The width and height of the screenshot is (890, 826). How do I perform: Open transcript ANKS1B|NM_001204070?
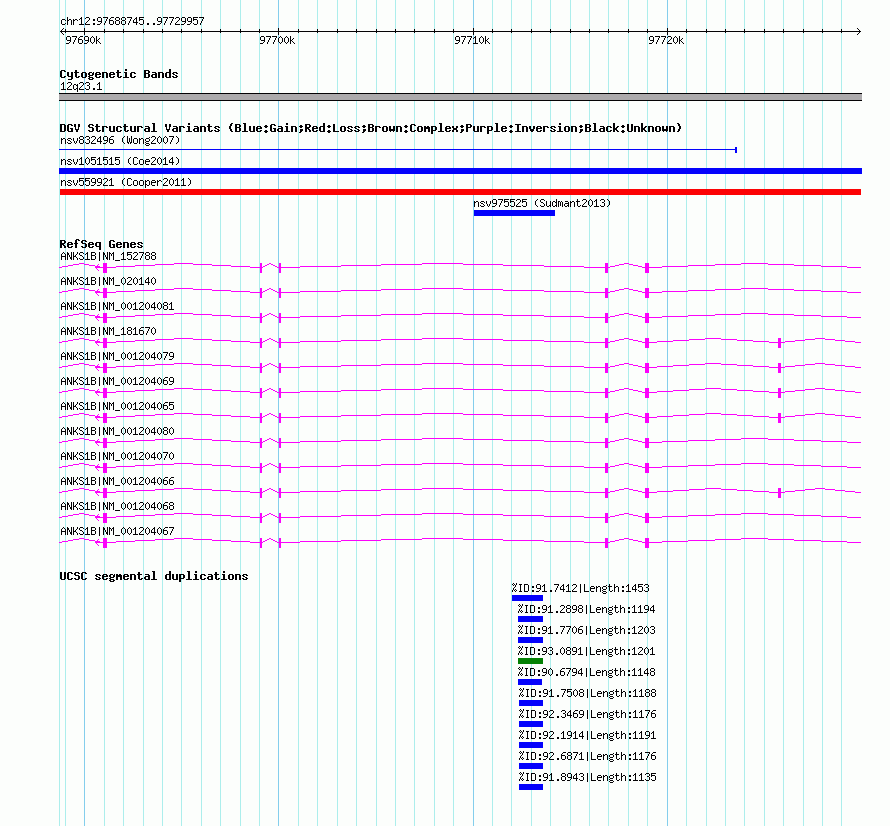coord(117,456)
